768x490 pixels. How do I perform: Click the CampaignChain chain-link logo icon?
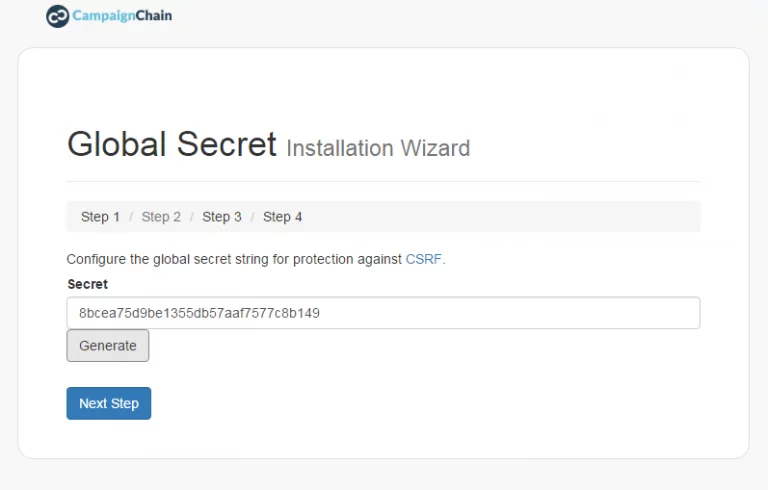57,16
